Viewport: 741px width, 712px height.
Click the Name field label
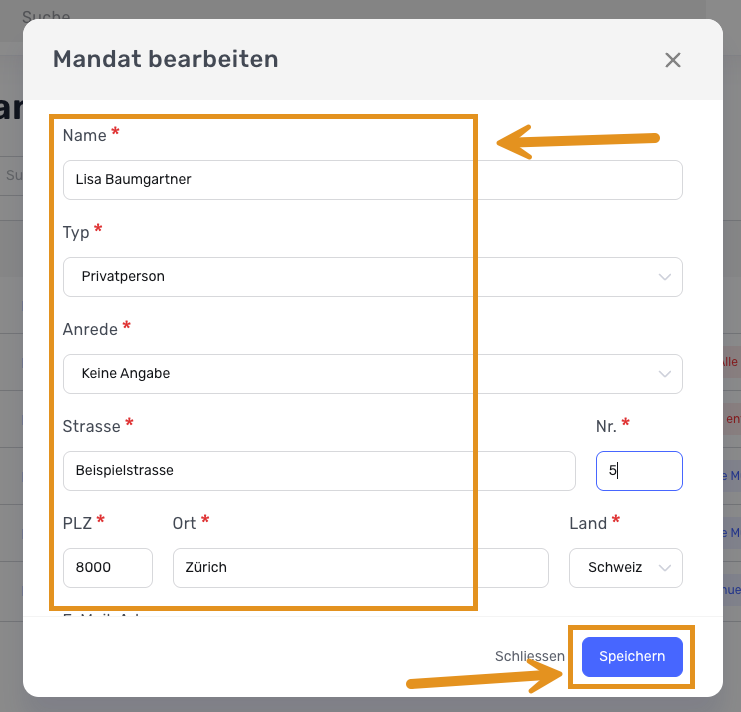(84, 135)
